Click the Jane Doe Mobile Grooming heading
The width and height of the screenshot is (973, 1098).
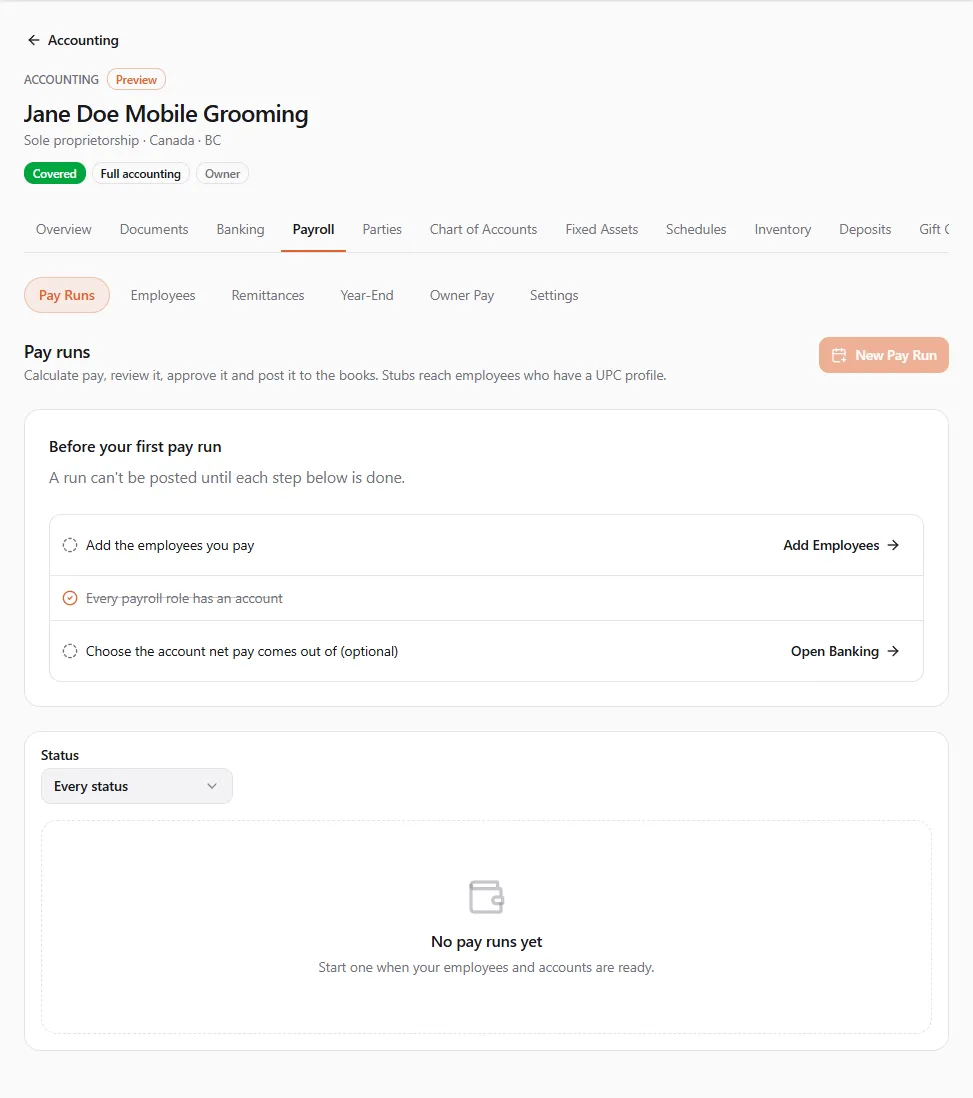pos(166,114)
